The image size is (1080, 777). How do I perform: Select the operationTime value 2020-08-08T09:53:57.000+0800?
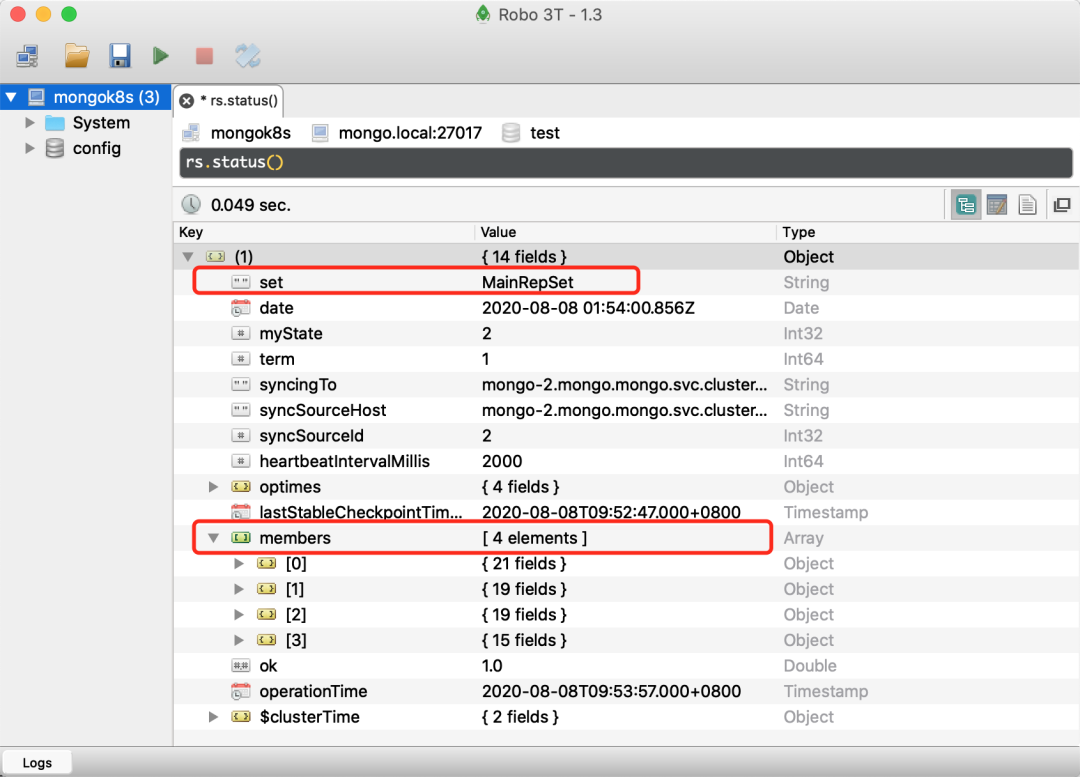(612, 692)
